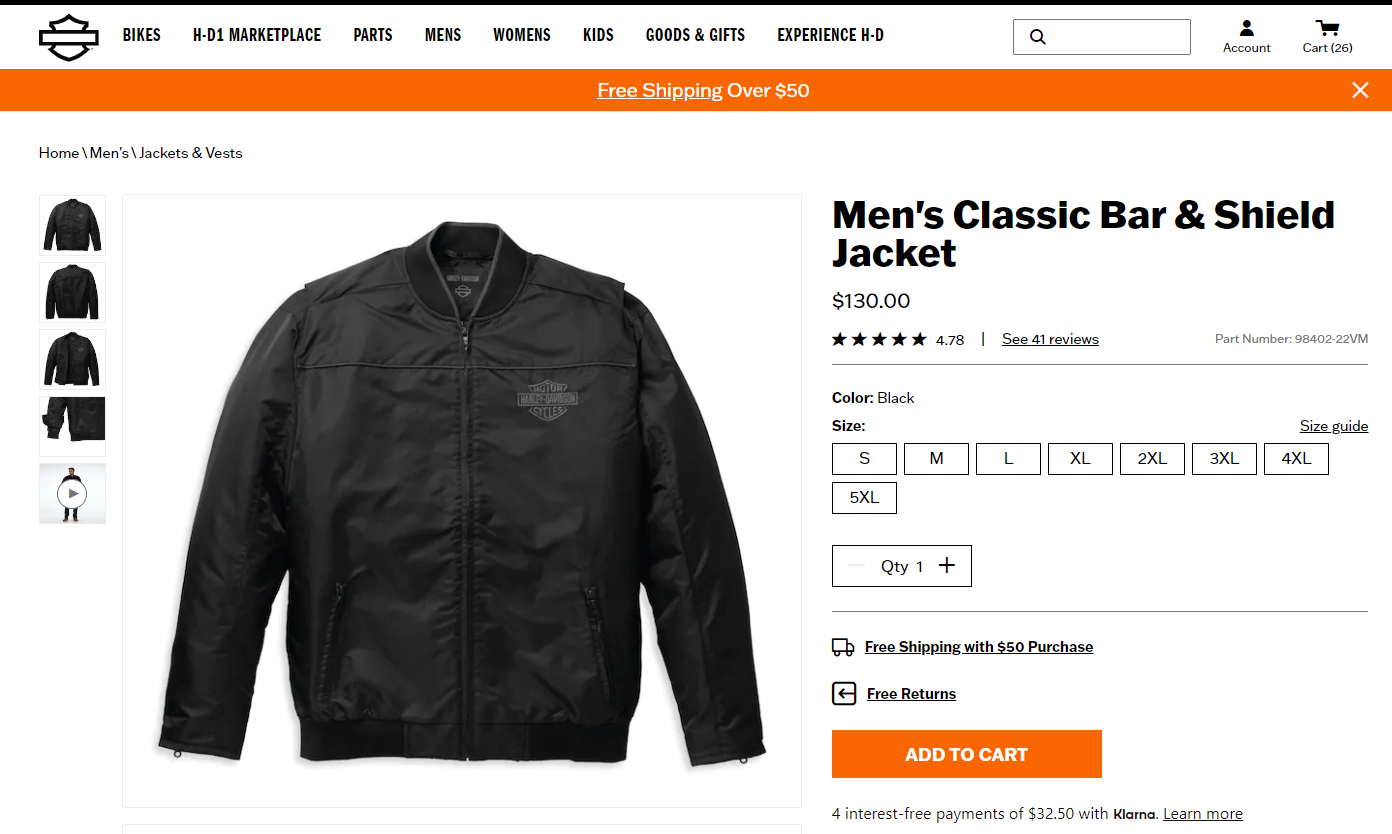This screenshot has height=834, width=1392.
Task: Open the Account profile icon
Action: [1246, 28]
